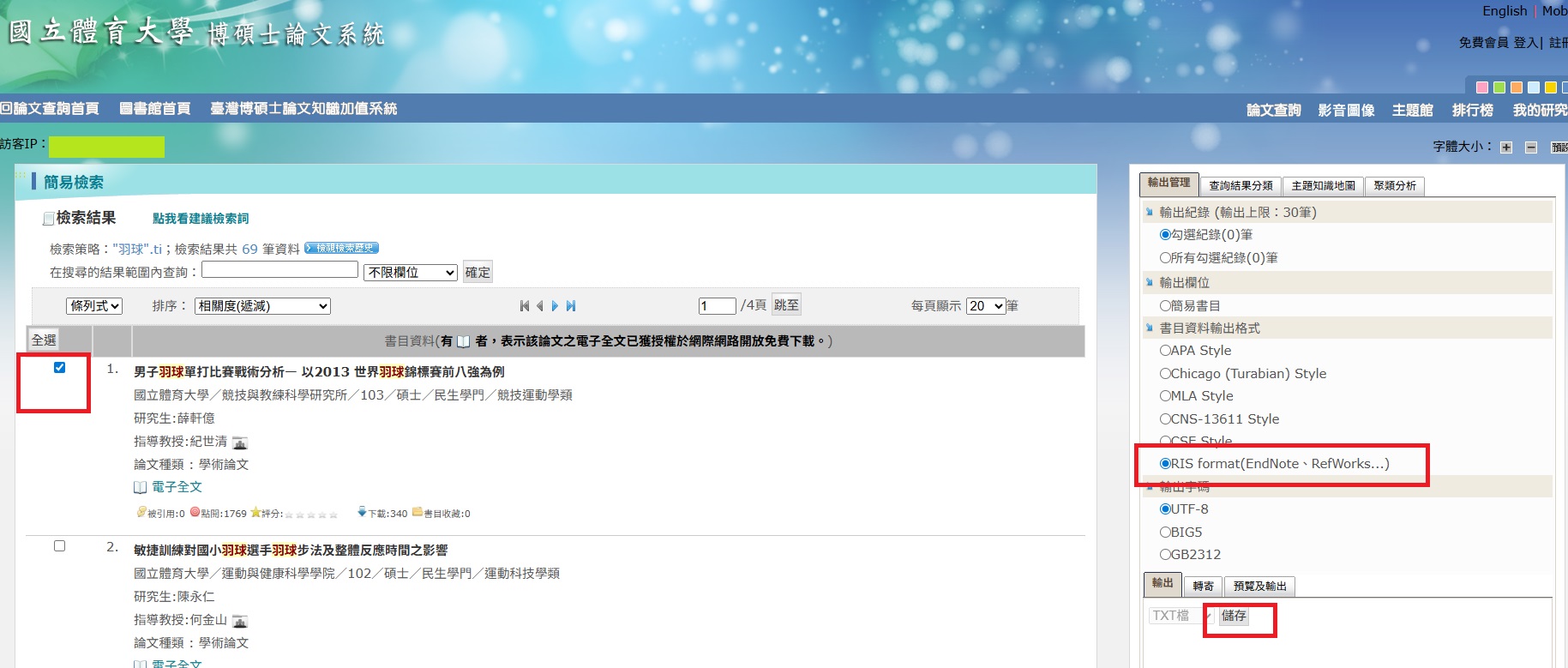Click advisor 何金山 profile icon
Screen dimensions: 1568x668
pyautogui.click(x=240, y=621)
